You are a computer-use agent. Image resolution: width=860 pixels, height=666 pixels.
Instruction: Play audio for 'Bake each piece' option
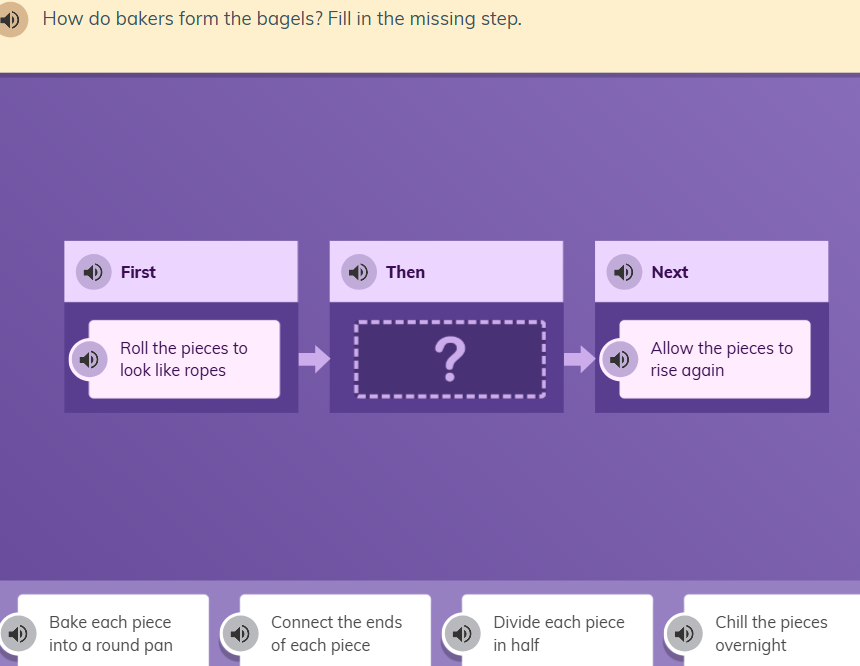pyautogui.click(x=17, y=633)
